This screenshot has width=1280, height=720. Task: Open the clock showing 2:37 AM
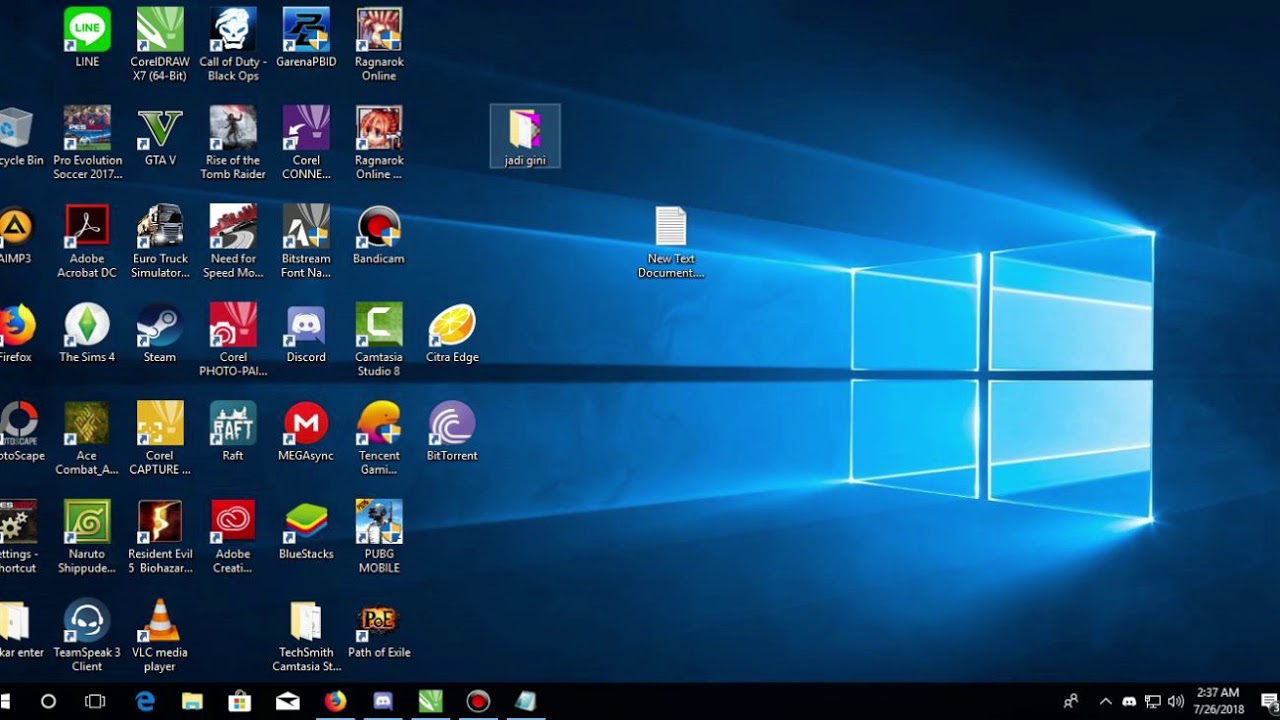coord(1217,701)
